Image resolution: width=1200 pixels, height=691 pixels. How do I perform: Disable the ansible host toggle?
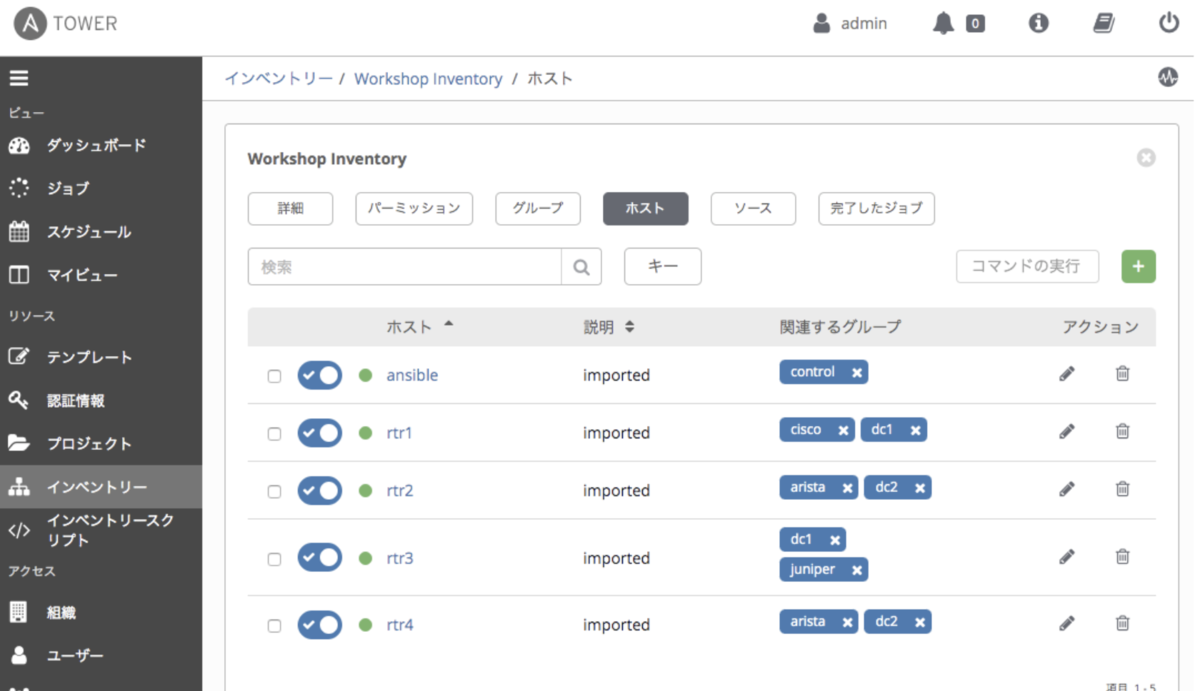click(320, 375)
